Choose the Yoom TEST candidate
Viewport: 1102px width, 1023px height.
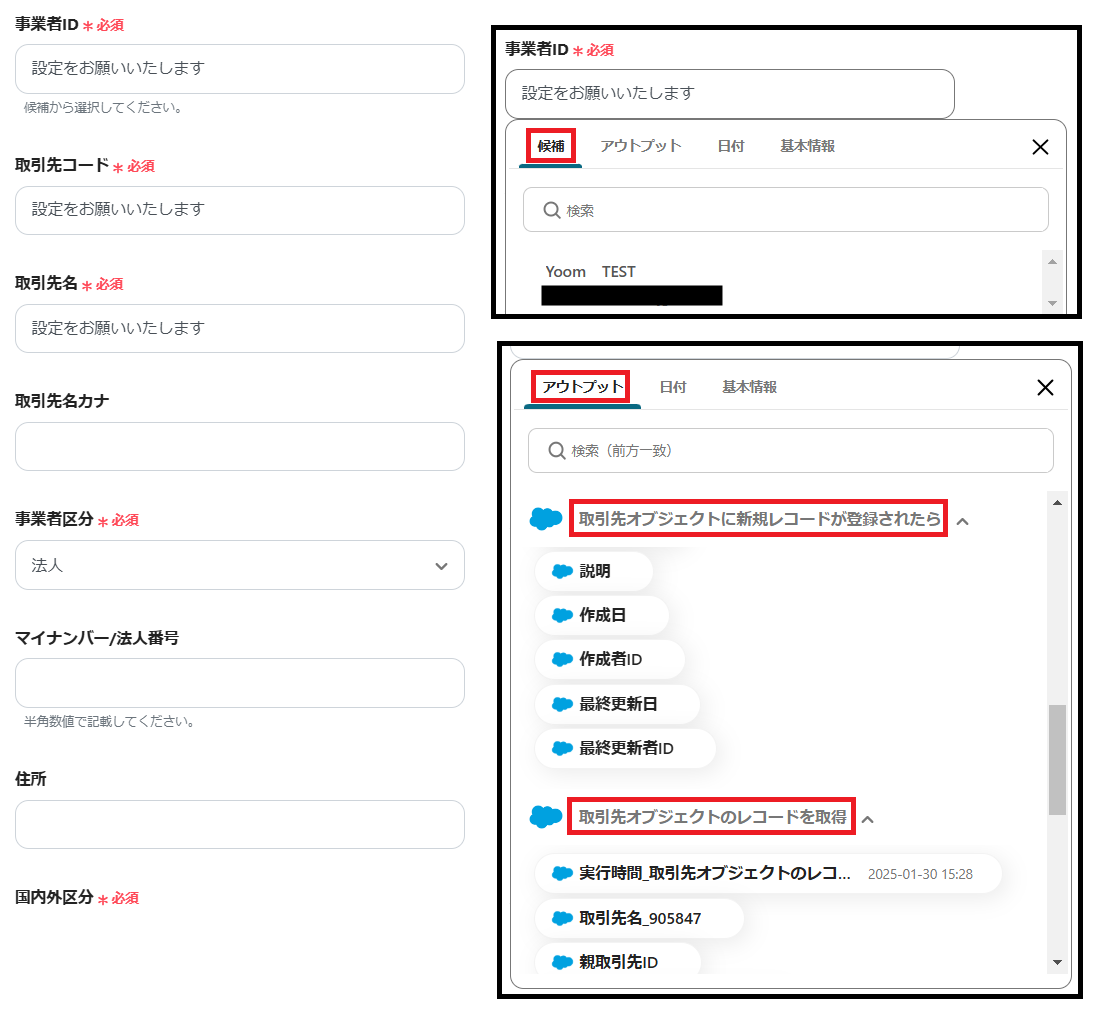590,272
